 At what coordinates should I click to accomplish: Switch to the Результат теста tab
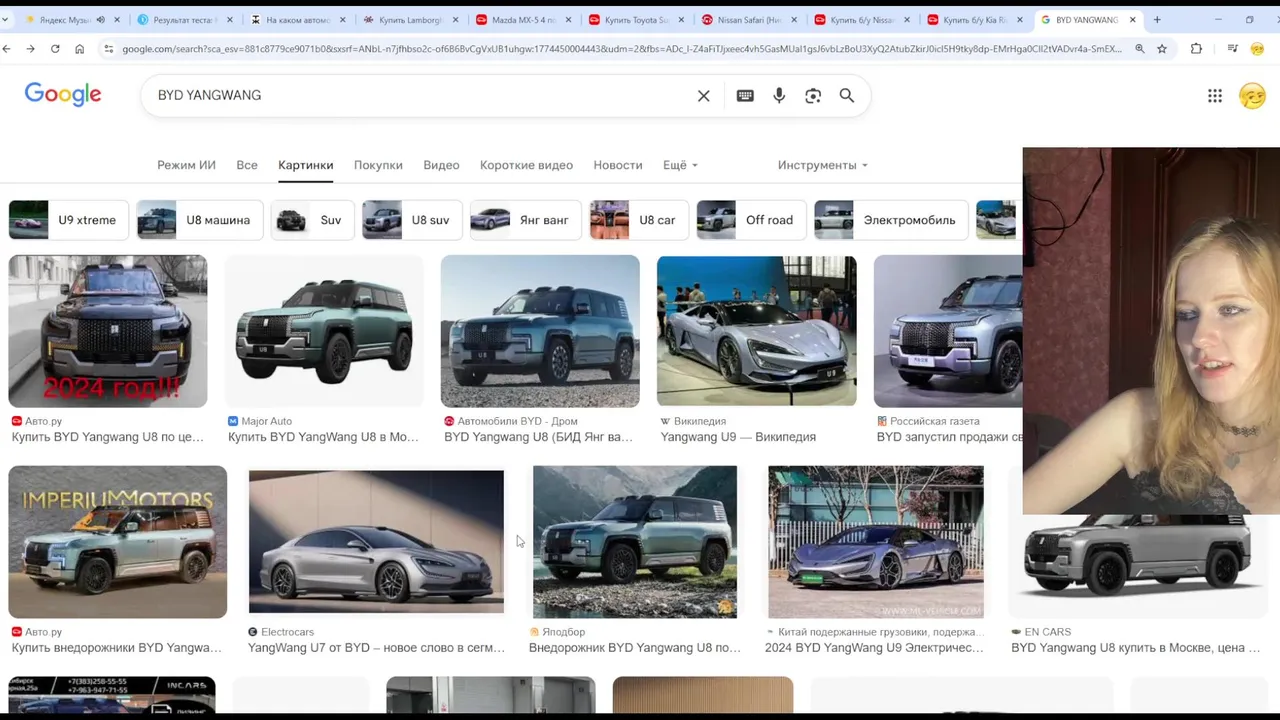pyautogui.click(x=184, y=19)
